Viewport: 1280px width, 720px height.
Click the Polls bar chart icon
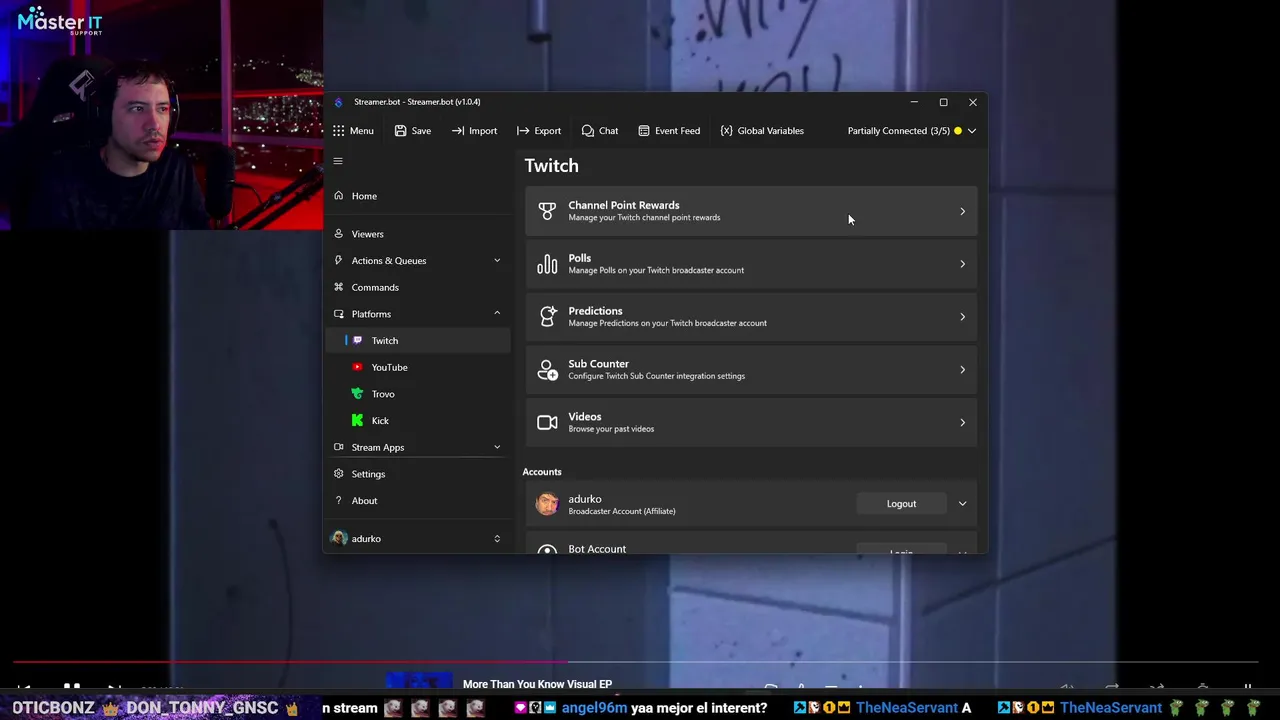(x=547, y=264)
